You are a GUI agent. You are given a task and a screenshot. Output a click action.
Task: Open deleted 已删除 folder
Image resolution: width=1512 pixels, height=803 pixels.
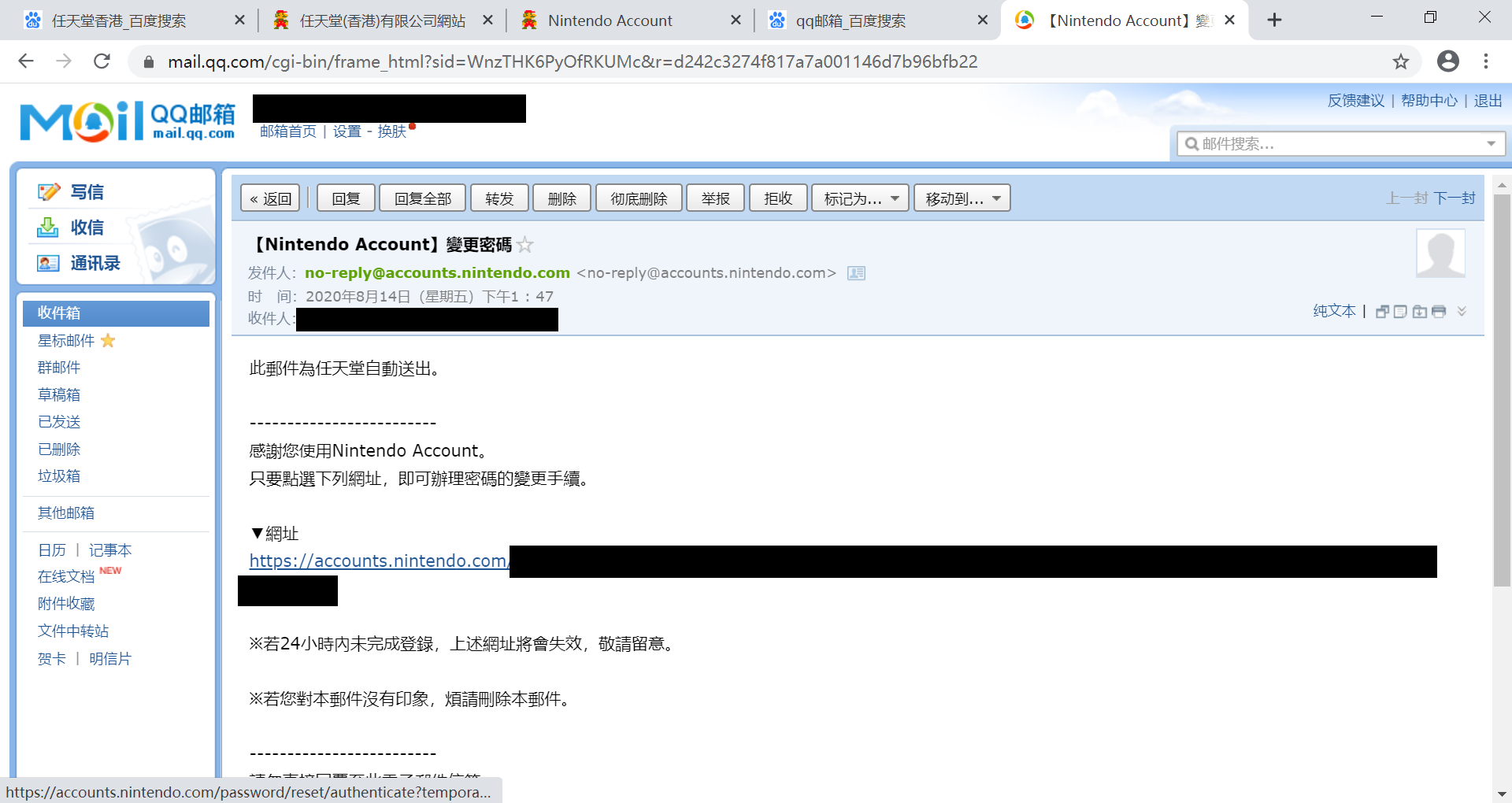tap(59, 450)
